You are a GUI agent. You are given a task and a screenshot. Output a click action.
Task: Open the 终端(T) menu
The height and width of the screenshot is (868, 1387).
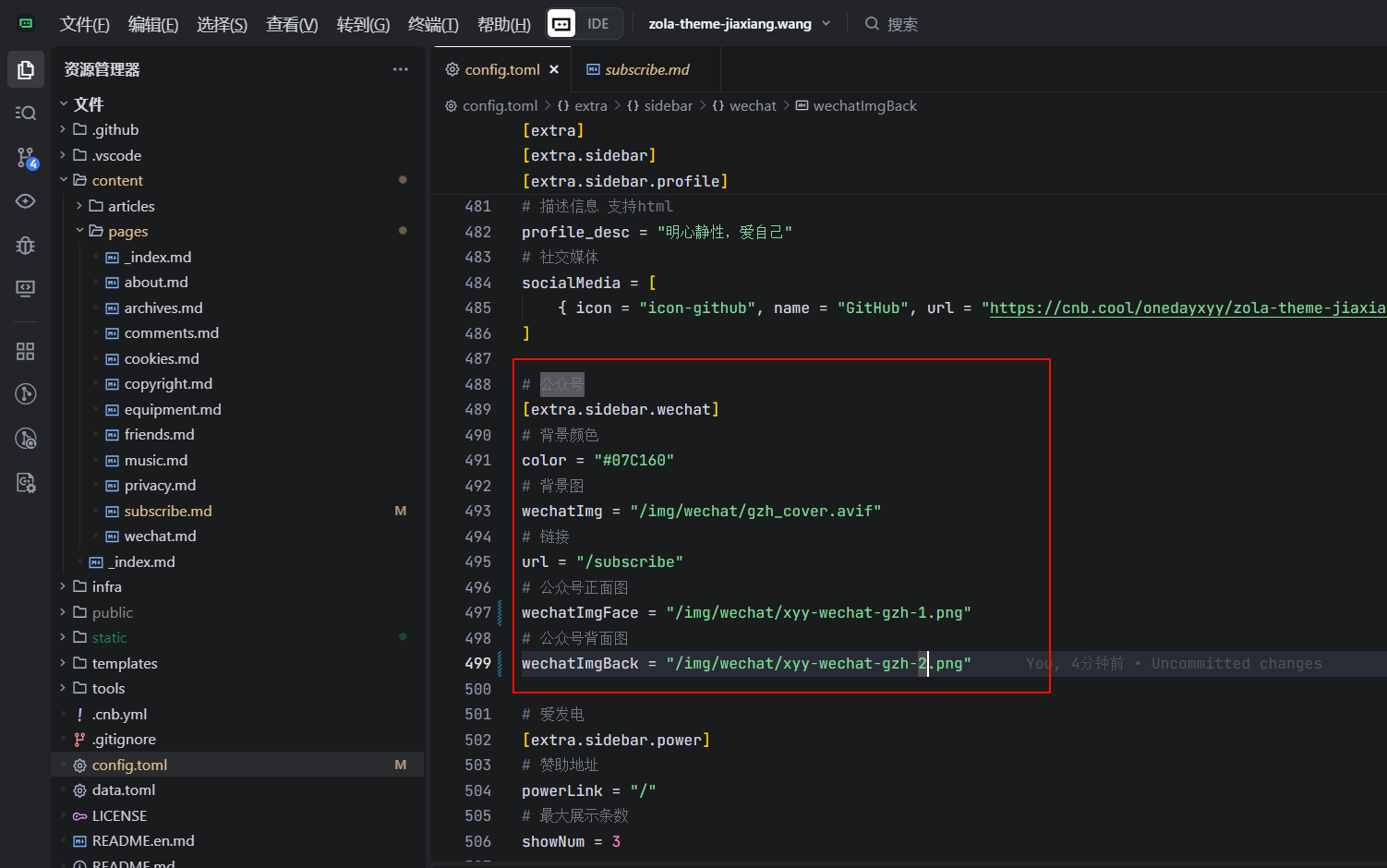pyautogui.click(x=433, y=24)
